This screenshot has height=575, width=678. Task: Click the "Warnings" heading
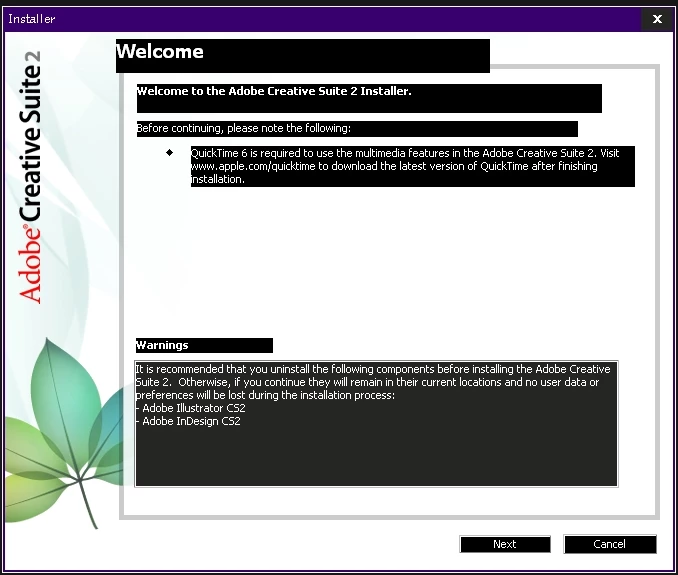162,345
